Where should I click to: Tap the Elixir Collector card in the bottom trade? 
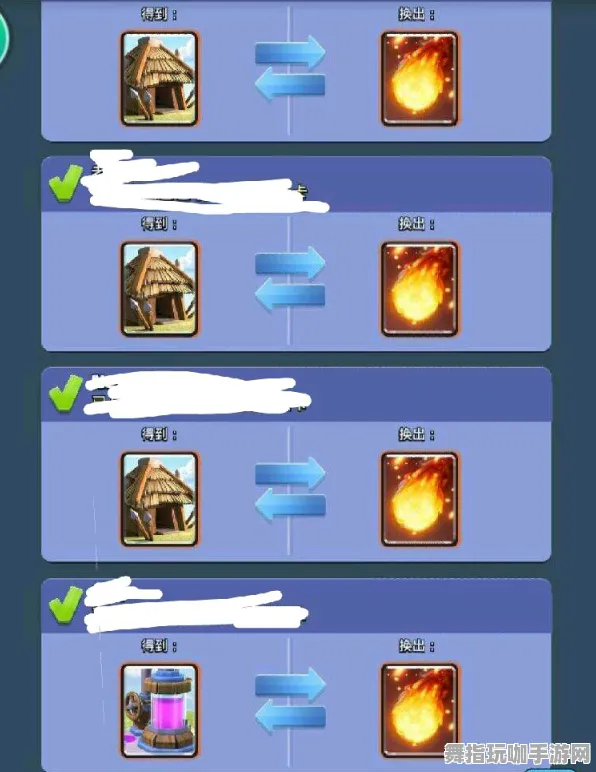point(159,710)
